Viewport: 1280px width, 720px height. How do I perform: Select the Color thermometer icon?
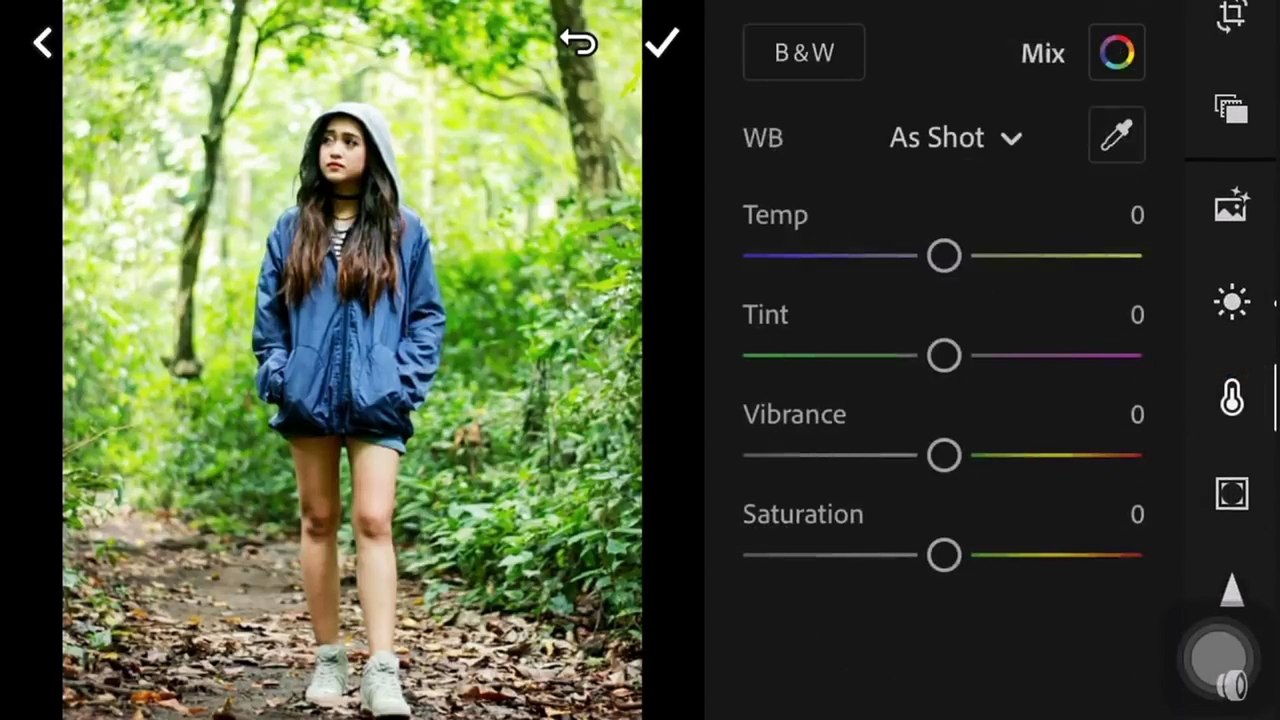point(1232,398)
